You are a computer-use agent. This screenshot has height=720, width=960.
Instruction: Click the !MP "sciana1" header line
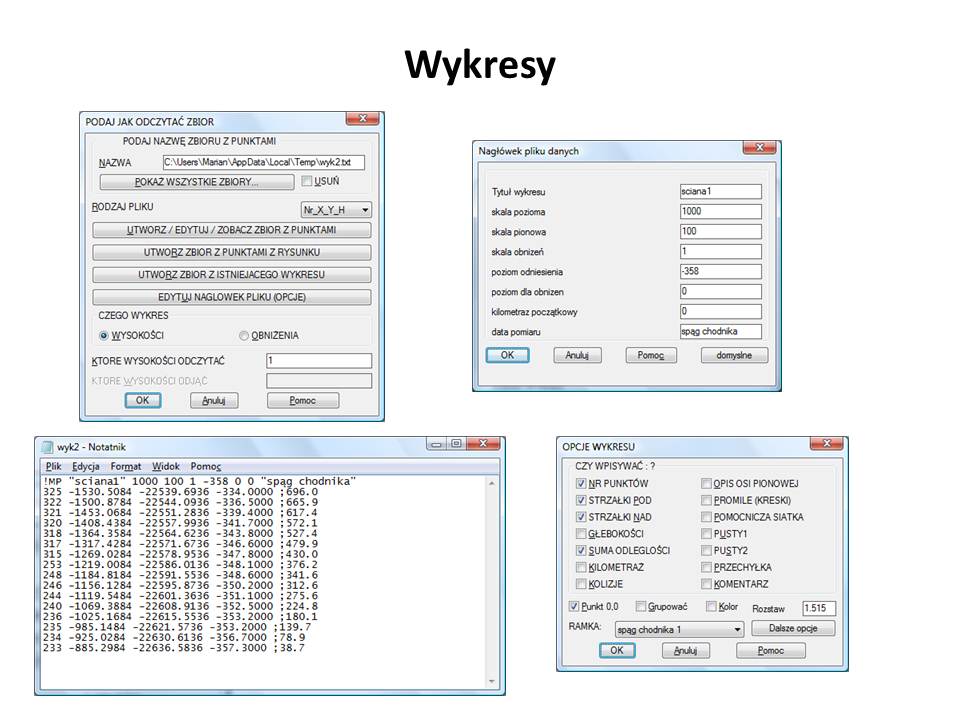(200, 481)
